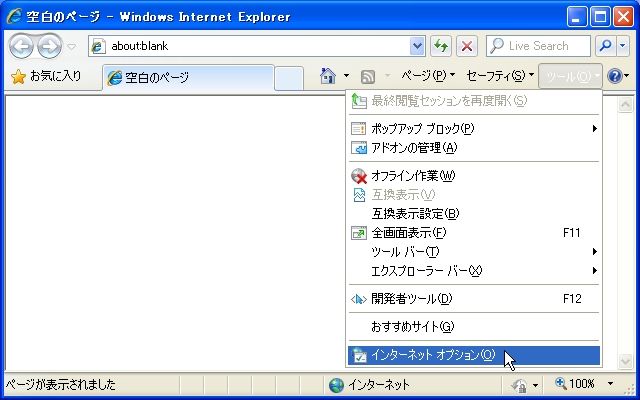Click the scrollbar up arrow
This screenshot has height=400, width=640.
pyautogui.click(x=625, y=105)
